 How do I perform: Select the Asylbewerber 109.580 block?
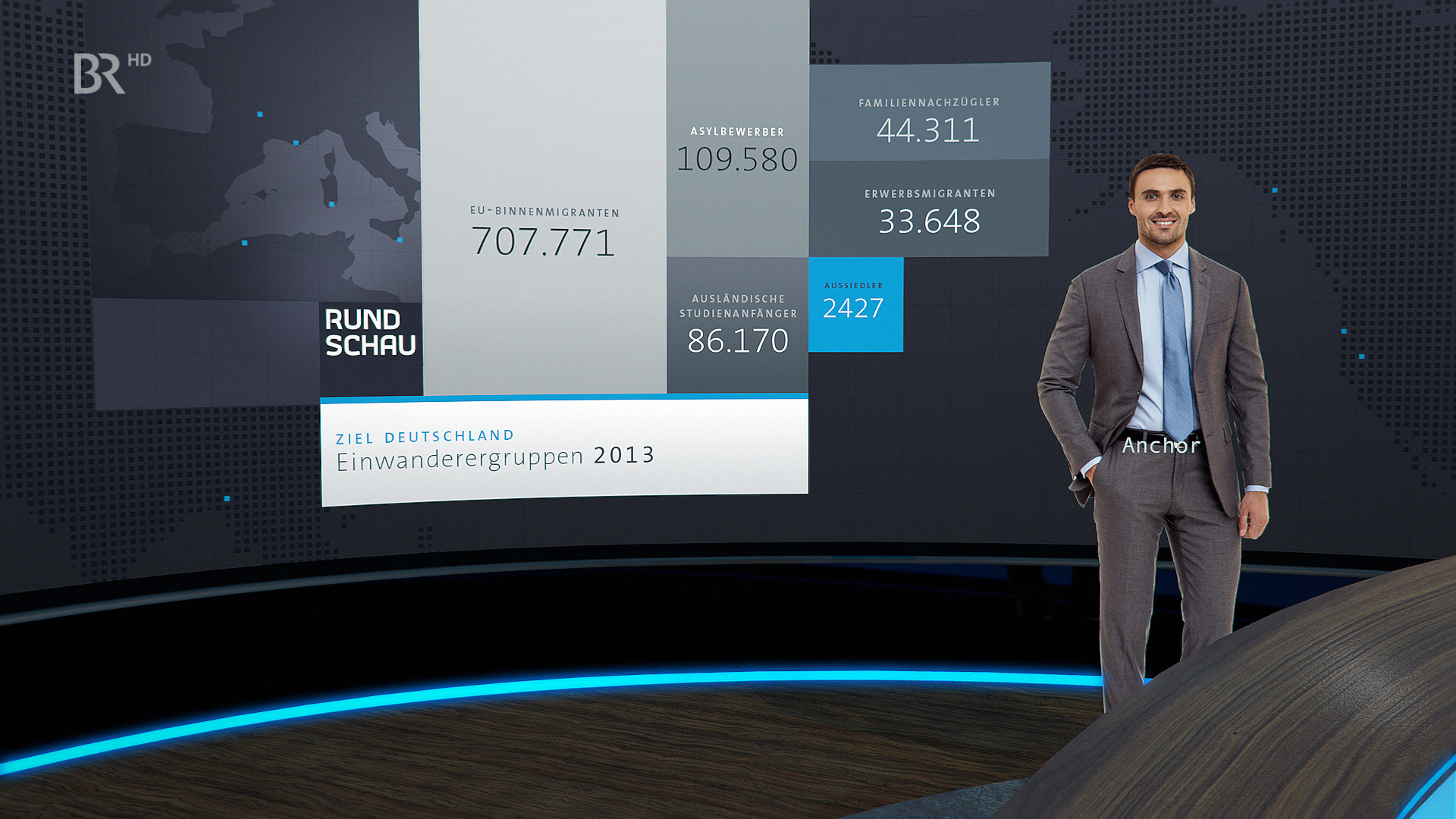738,128
